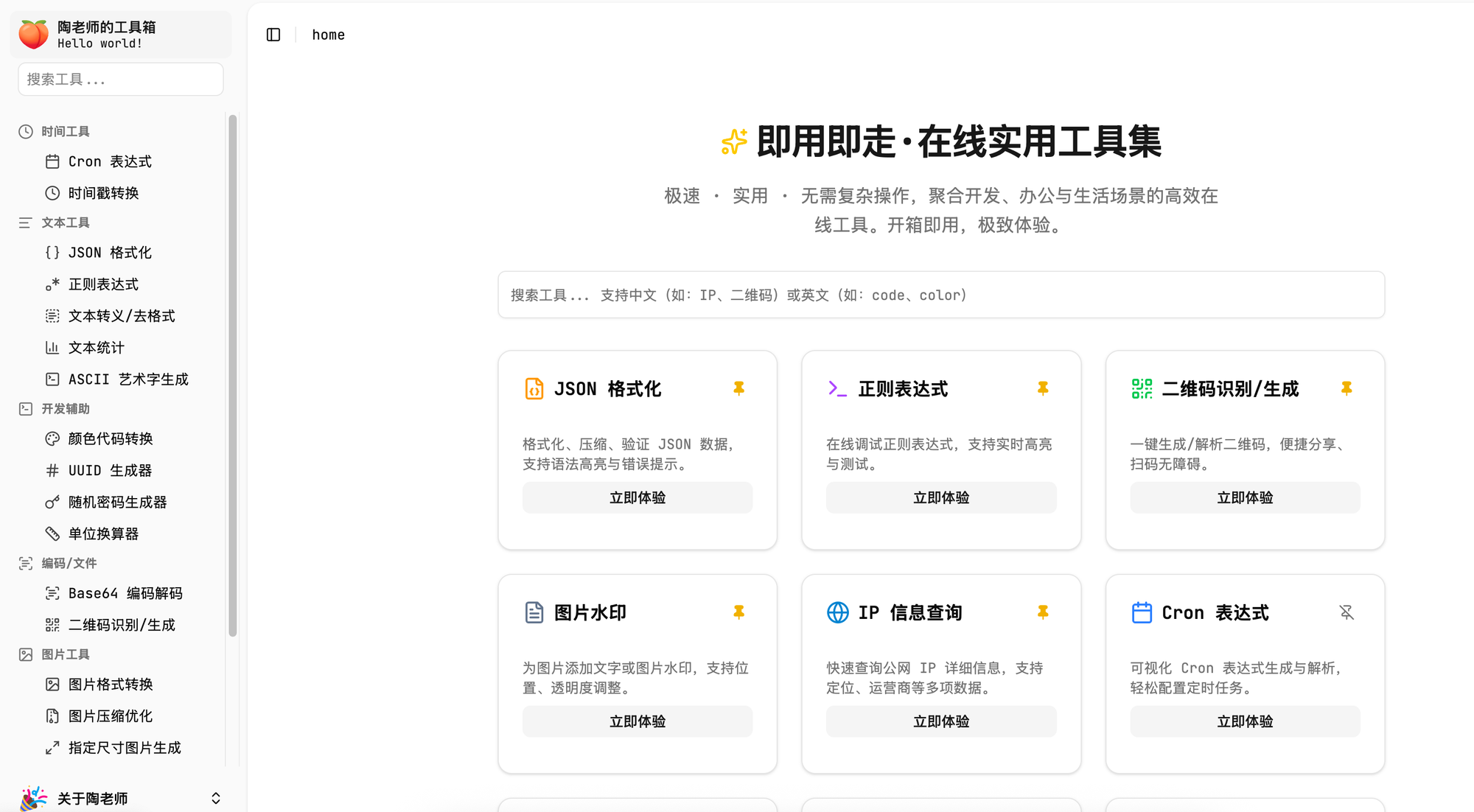Unpin the JSON 格式化 card

click(x=739, y=388)
